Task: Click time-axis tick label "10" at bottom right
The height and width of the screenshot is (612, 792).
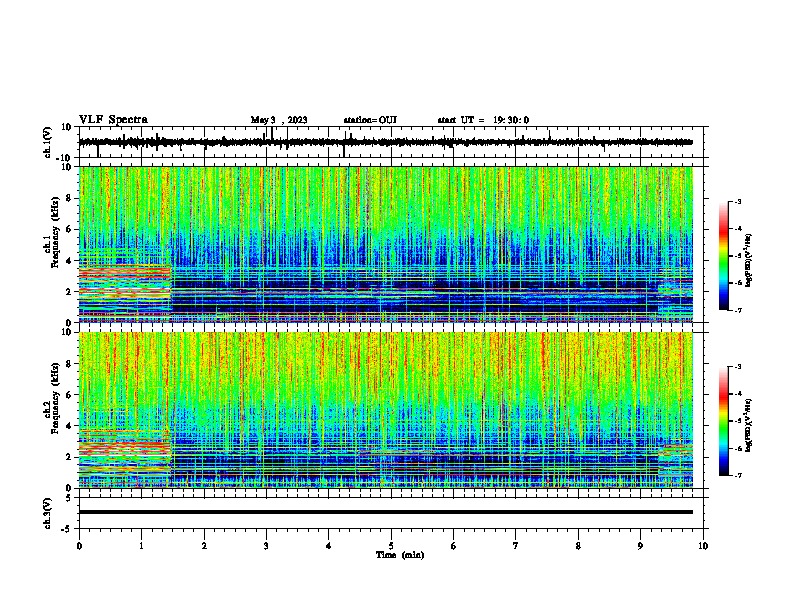Action: 703,546
